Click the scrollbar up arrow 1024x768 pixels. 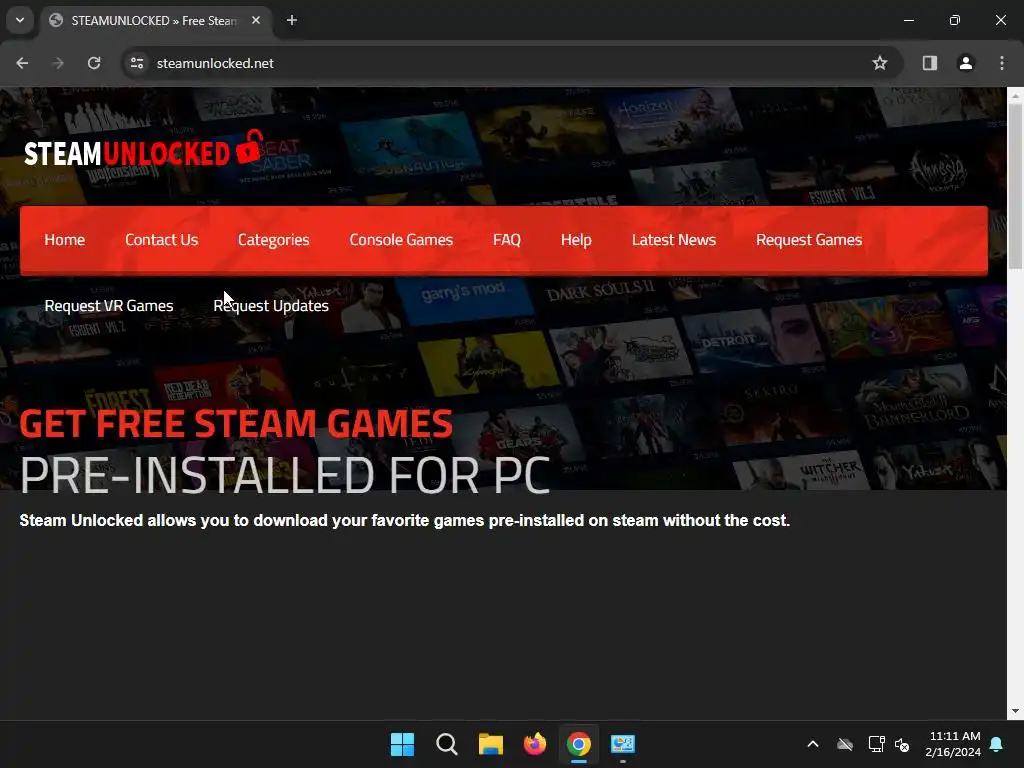click(1015, 95)
